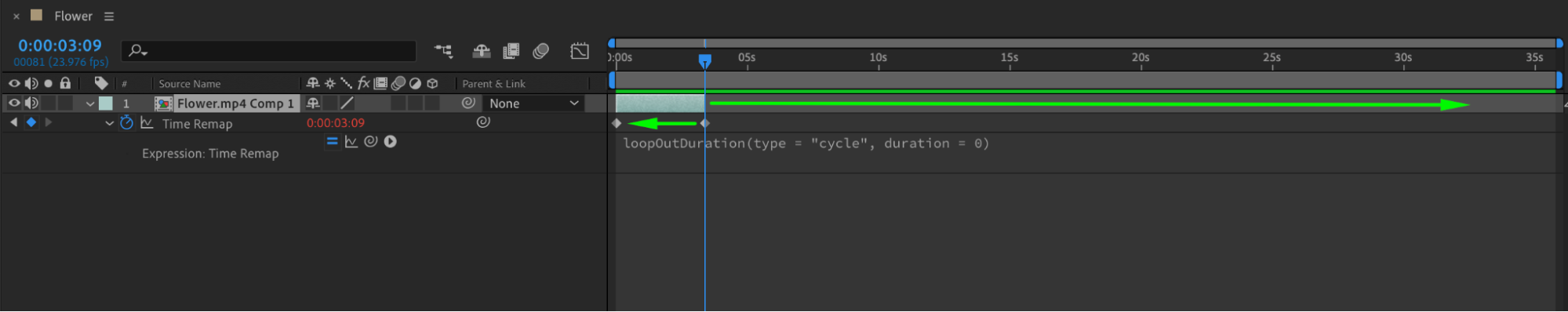This screenshot has height=312, width=1568.
Task: Open the Flower panel menu
Action: tap(109, 16)
